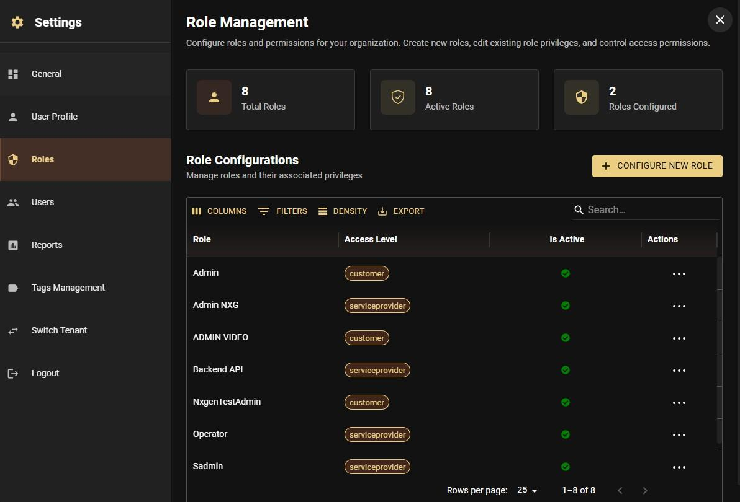Open the table Filters panel
740x502 pixels.
pos(282,211)
